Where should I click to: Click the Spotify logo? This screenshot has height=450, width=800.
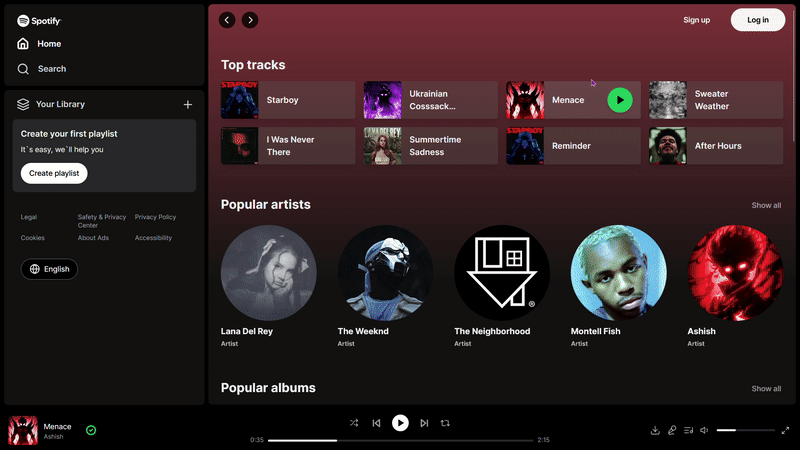point(39,20)
